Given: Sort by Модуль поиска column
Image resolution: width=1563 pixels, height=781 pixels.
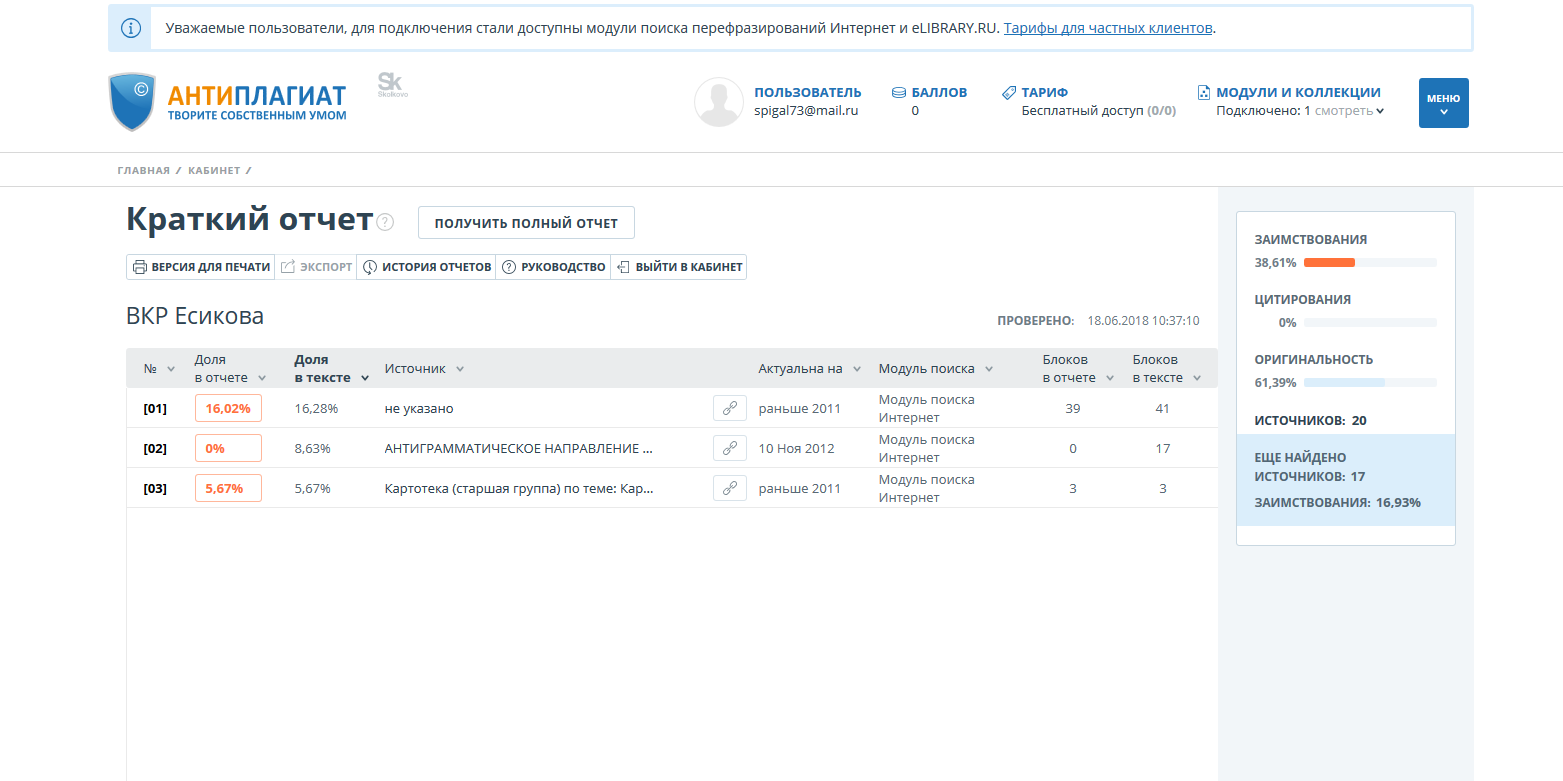Looking at the screenshot, I should (x=935, y=368).
